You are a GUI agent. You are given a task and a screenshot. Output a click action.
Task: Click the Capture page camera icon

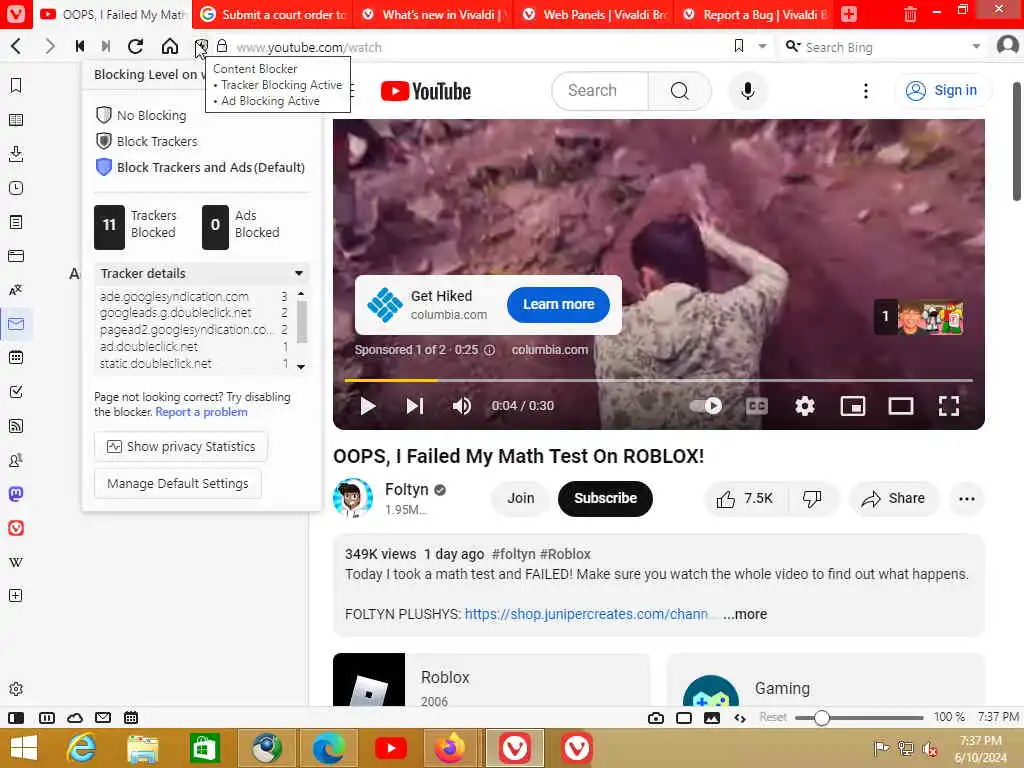656,718
